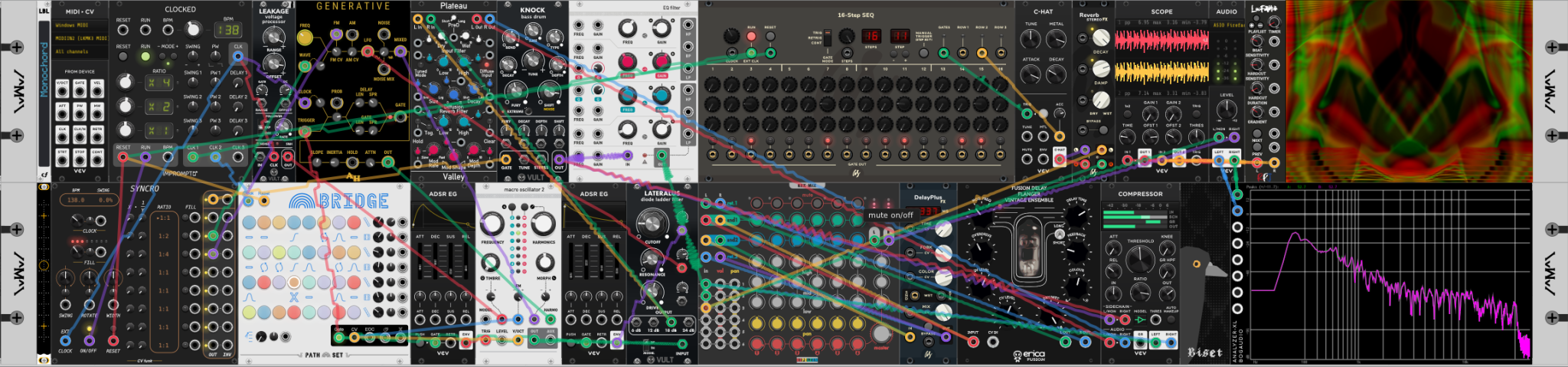The image size is (1568, 367).
Task: Flip the GATE MODE switch on 16-Step SEQ
Action: coord(828,38)
